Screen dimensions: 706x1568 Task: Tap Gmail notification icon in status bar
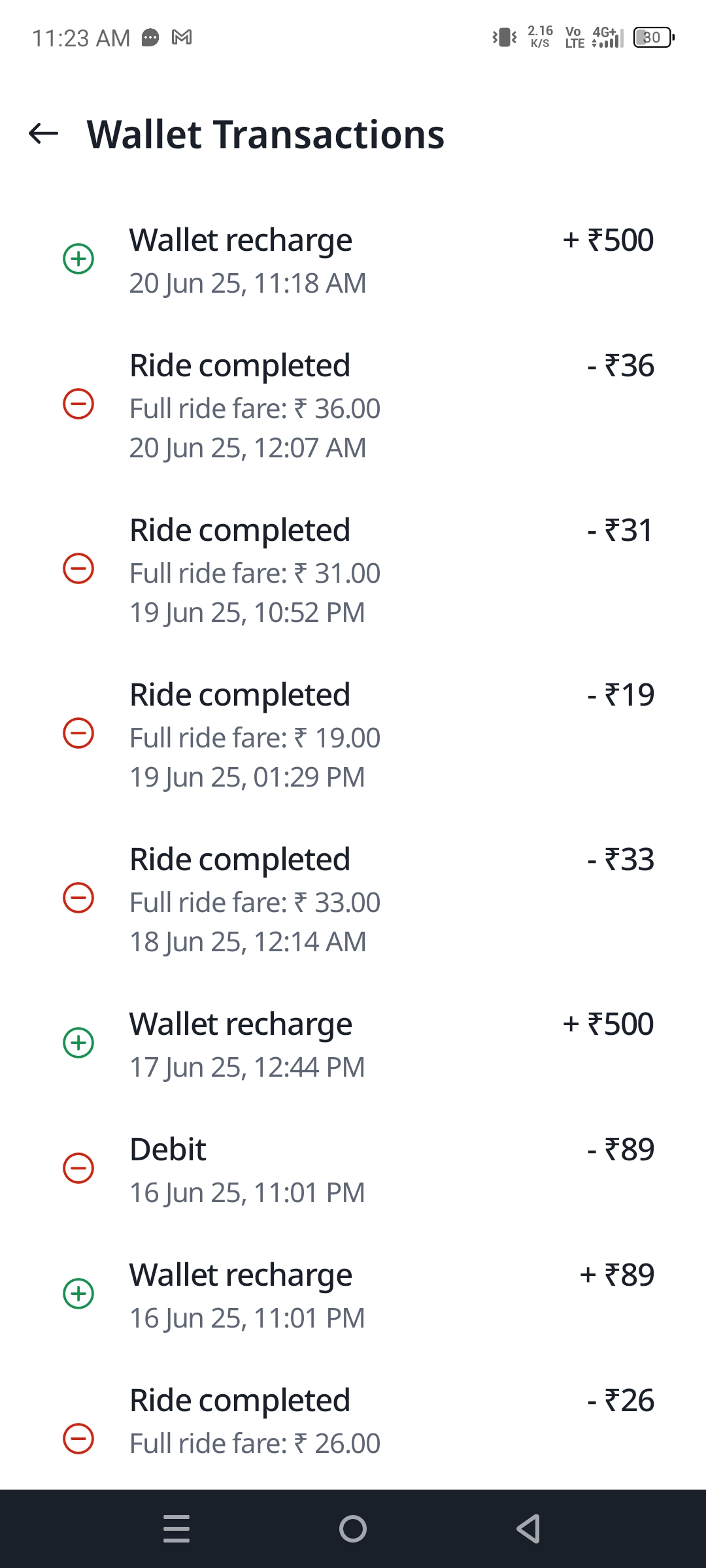tap(182, 38)
